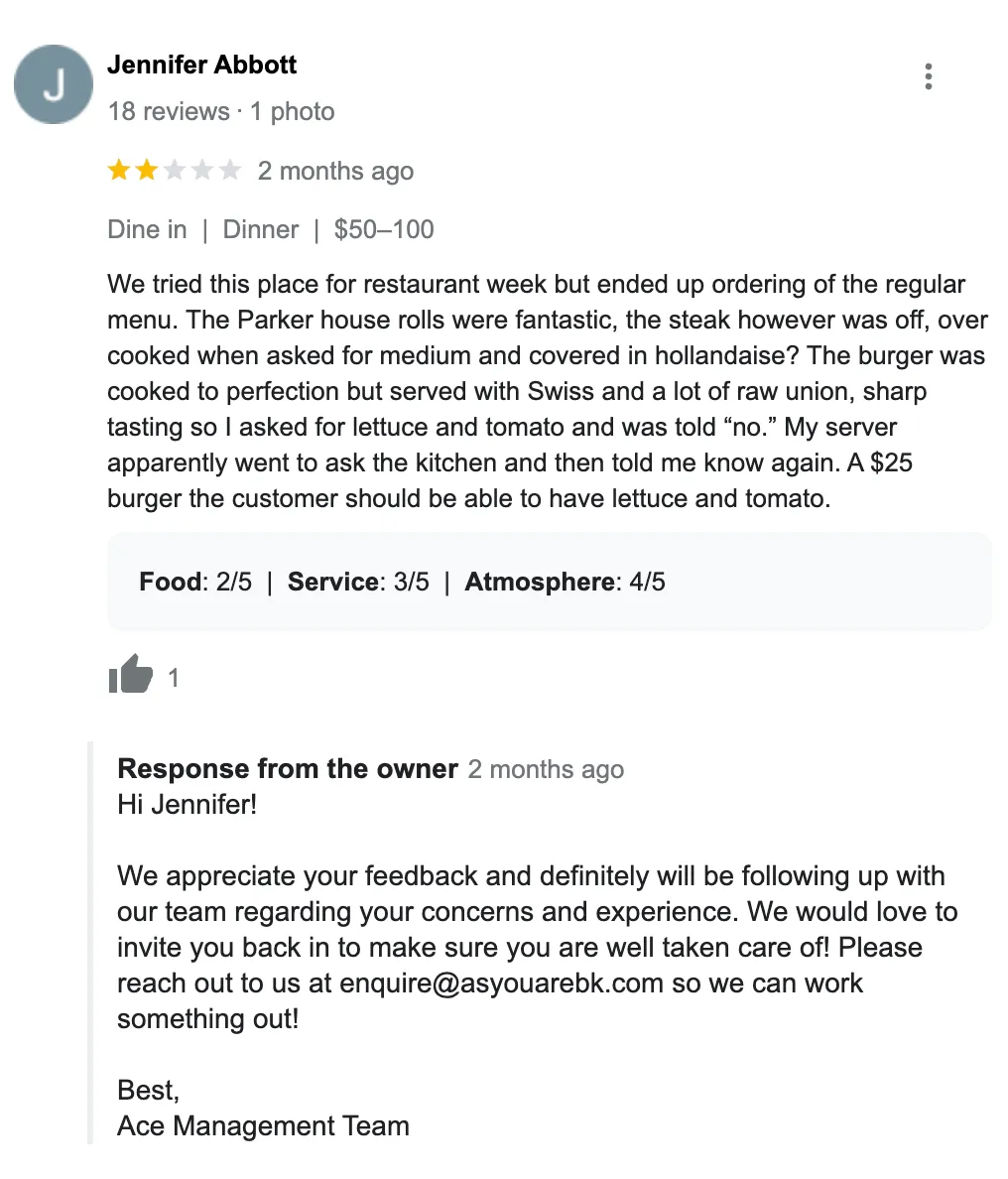
Task: Click the "$50–100" price range label
Action: tap(384, 229)
